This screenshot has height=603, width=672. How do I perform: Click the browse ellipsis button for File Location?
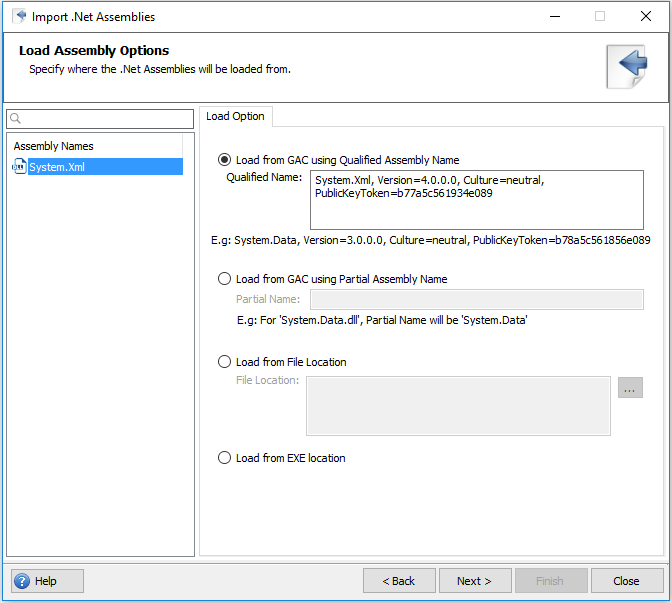click(x=630, y=388)
